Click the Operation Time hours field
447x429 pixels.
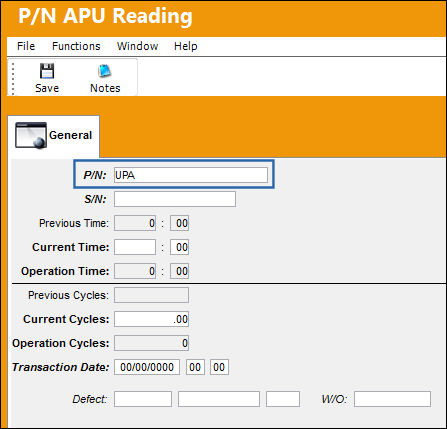point(135,271)
